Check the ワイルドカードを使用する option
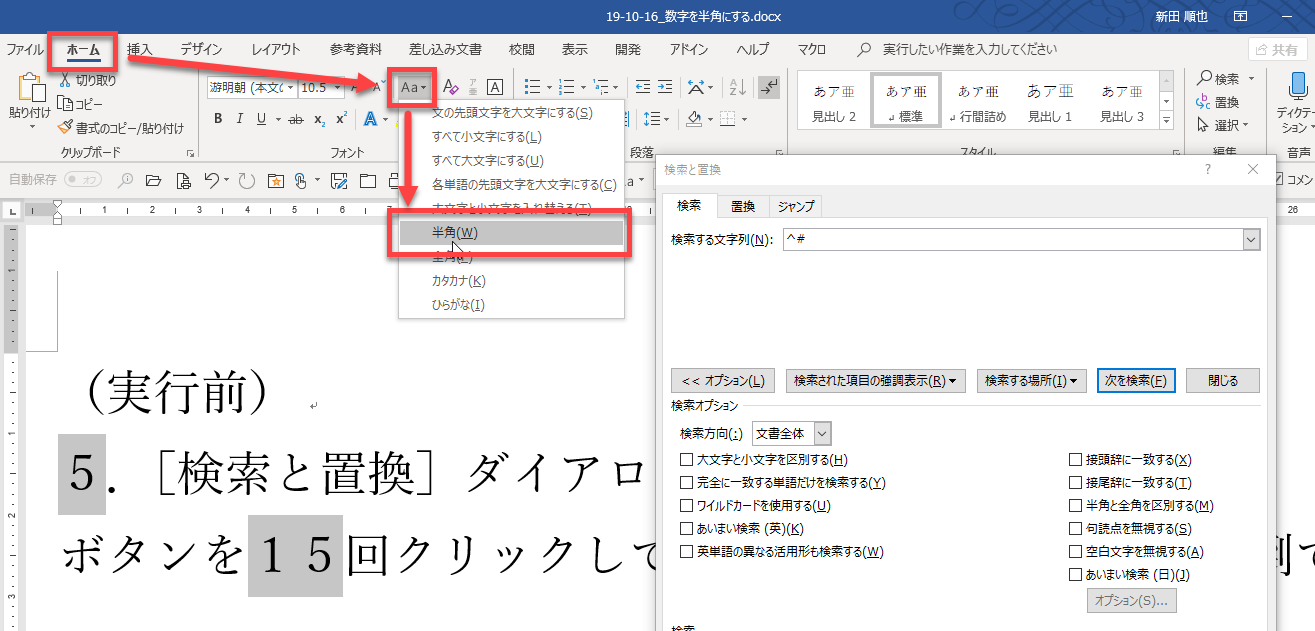 tap(686, 506)
